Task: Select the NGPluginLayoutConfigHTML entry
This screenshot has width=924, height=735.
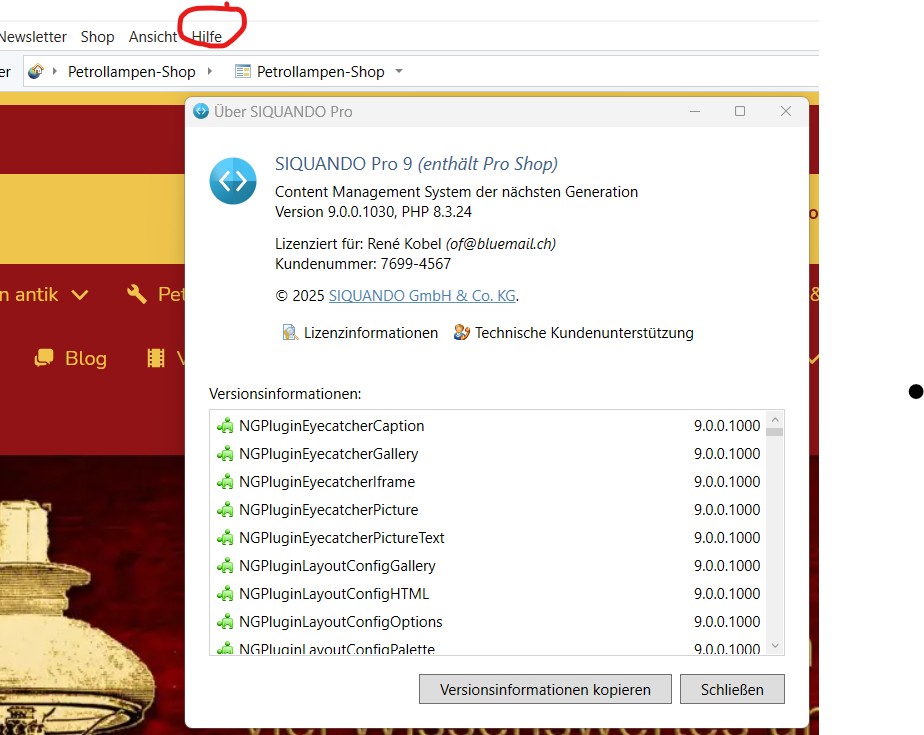Action: [x=489, y=594]
